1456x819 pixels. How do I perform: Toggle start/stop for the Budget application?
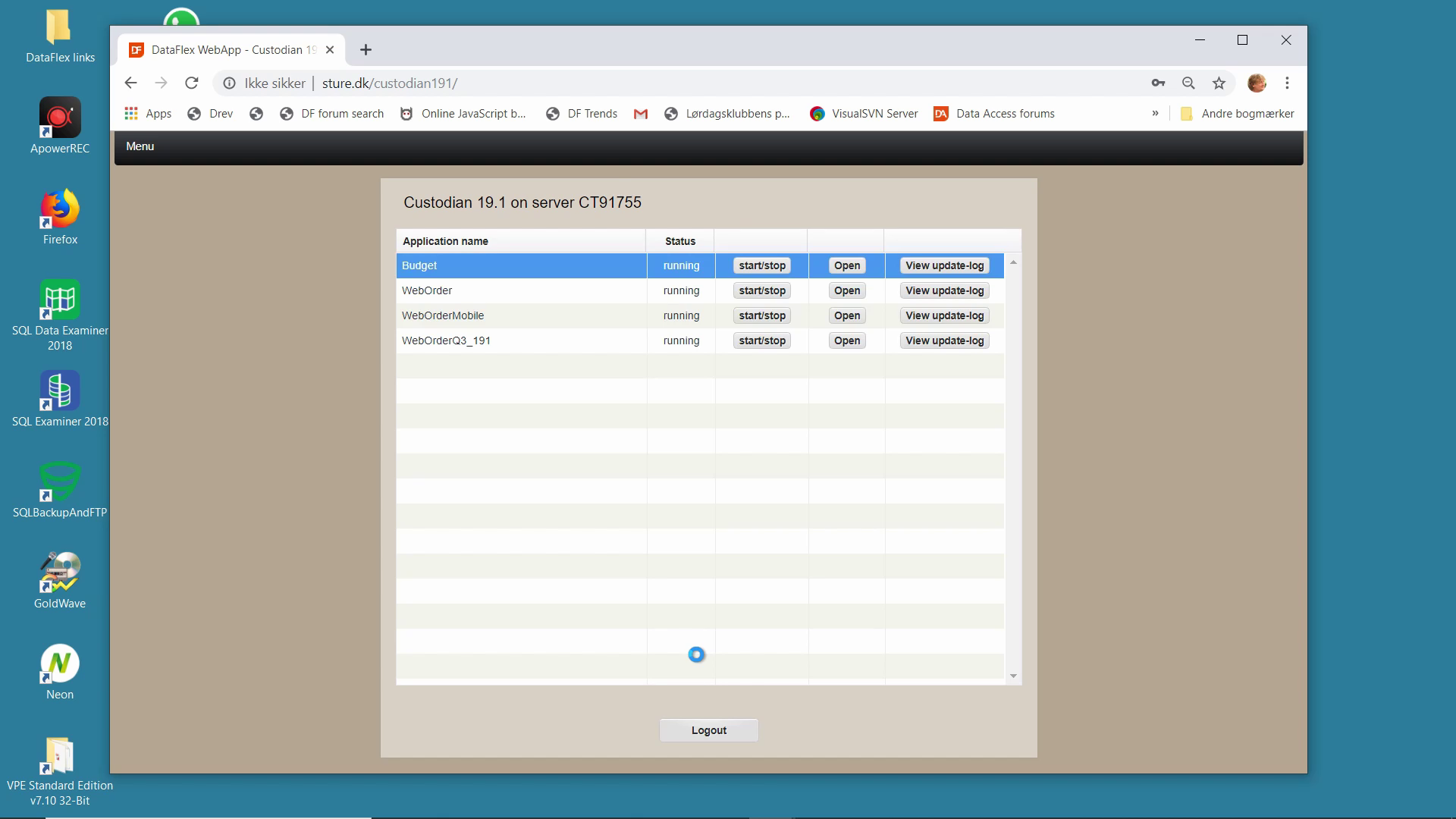click(x=762, y=265)
